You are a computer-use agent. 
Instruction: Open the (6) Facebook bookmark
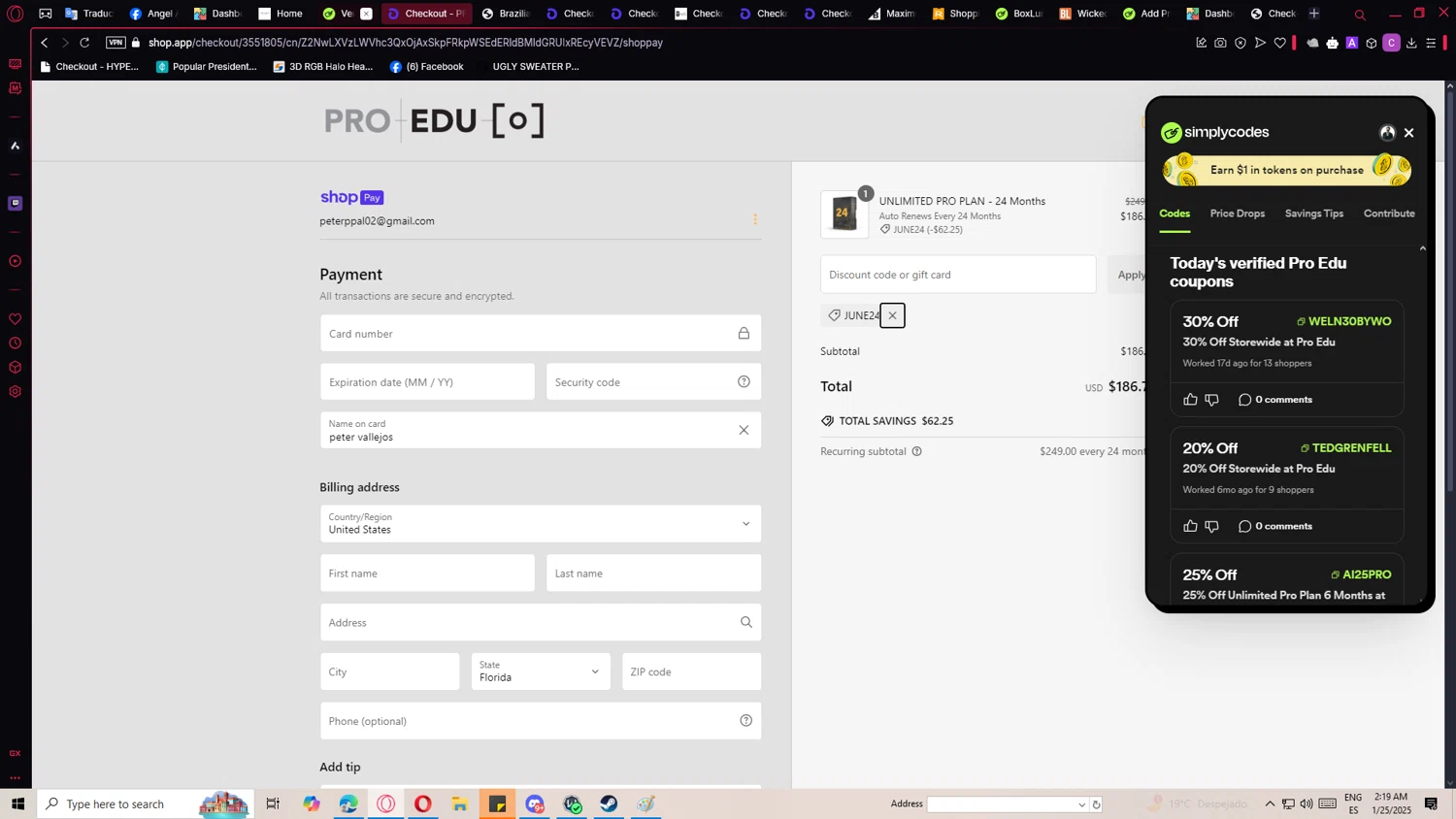426,67
